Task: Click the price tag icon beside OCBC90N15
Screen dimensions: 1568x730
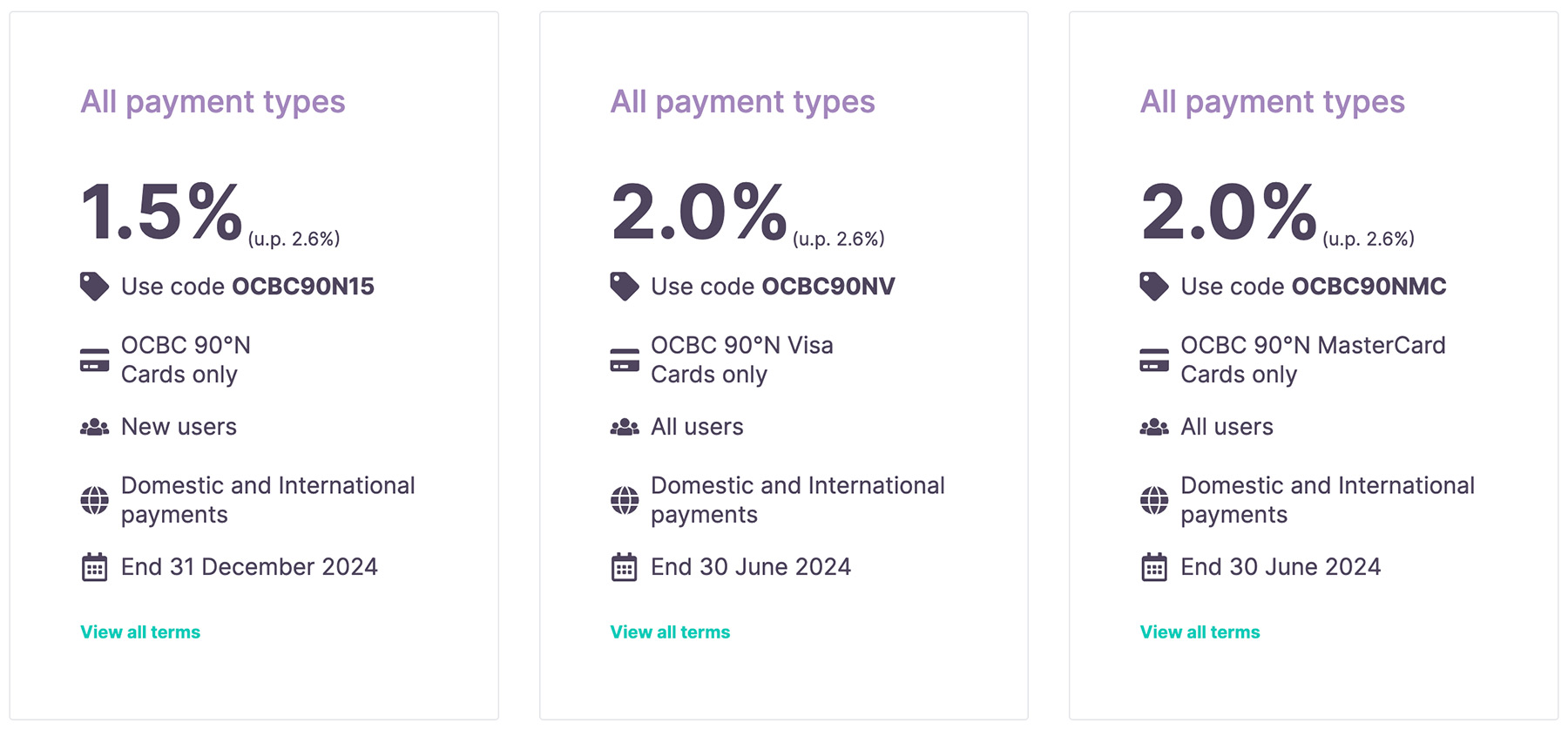Action: click(x=94, y=286)
